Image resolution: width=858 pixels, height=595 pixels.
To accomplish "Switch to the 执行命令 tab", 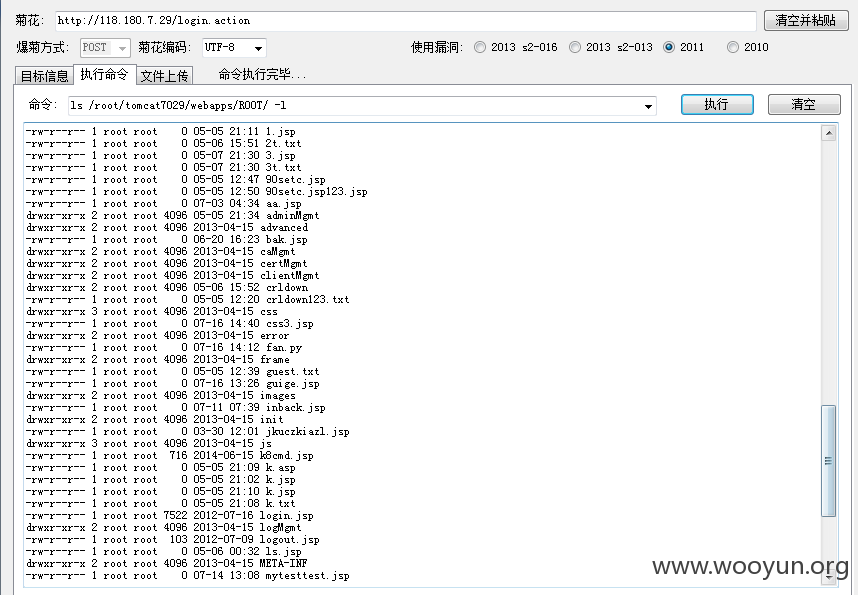I will [x=104, y=74].
